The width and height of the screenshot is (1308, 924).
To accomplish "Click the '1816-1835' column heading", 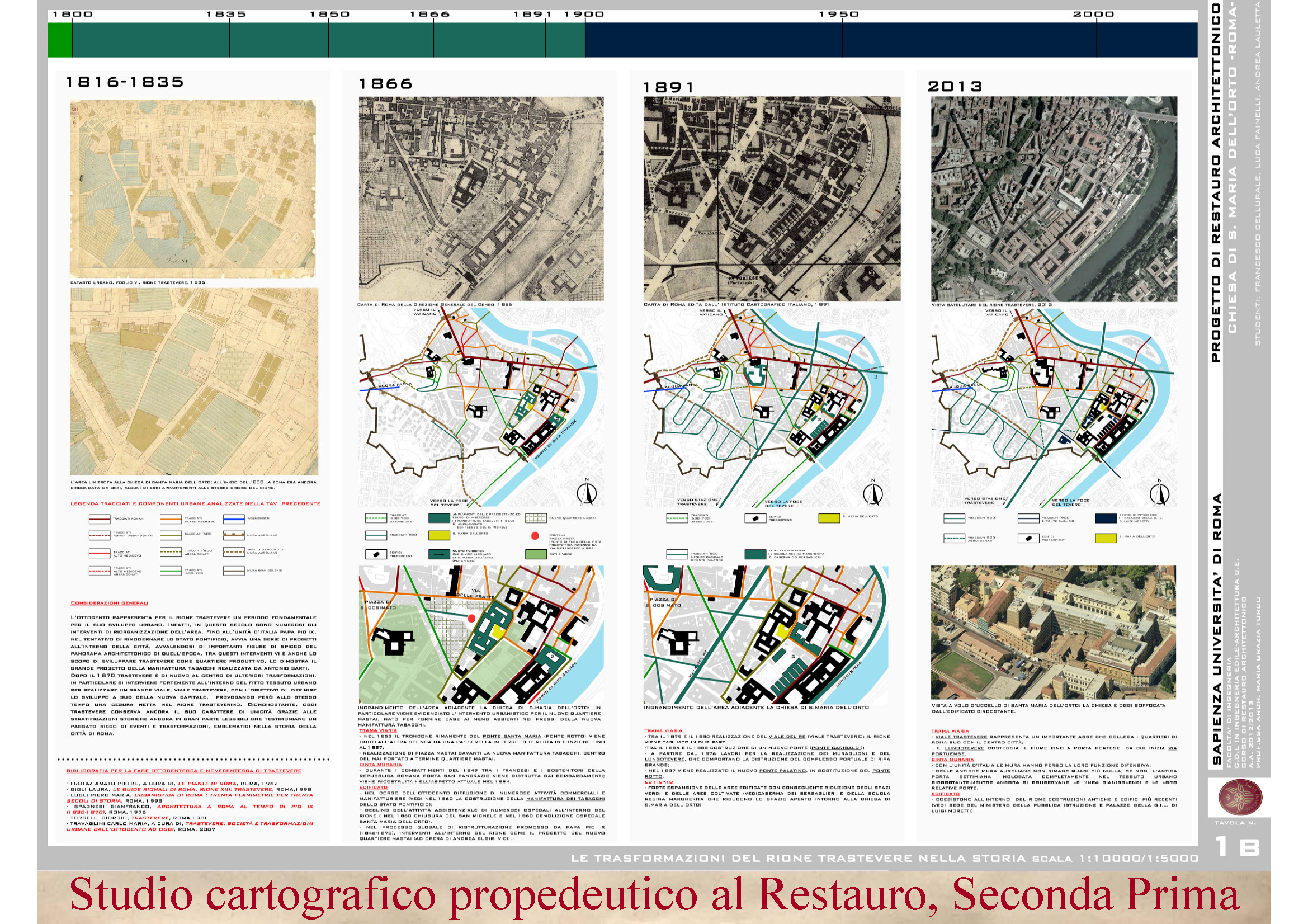I will [x=125, y=82].
